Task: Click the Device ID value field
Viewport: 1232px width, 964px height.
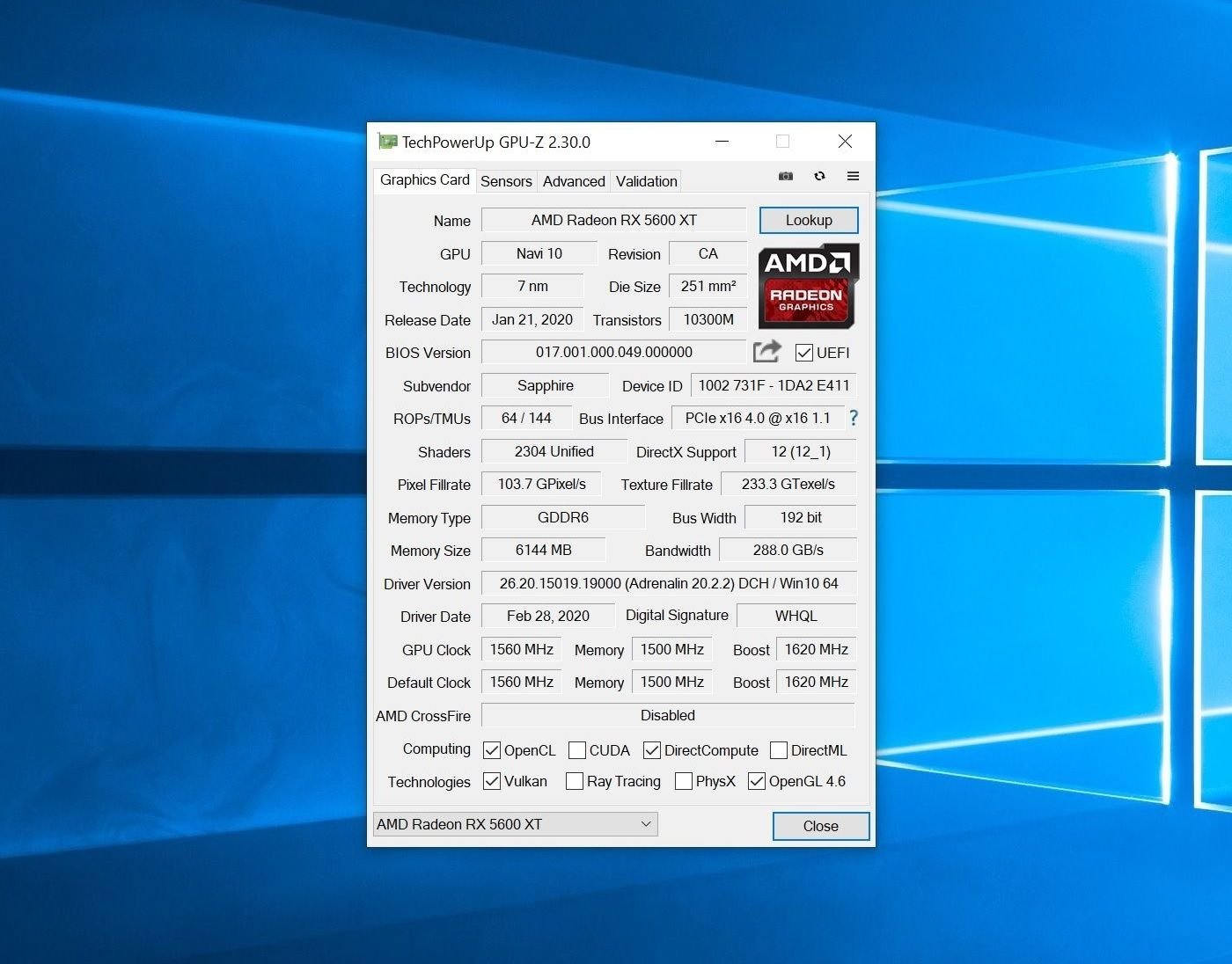Action: pos(774,385)
